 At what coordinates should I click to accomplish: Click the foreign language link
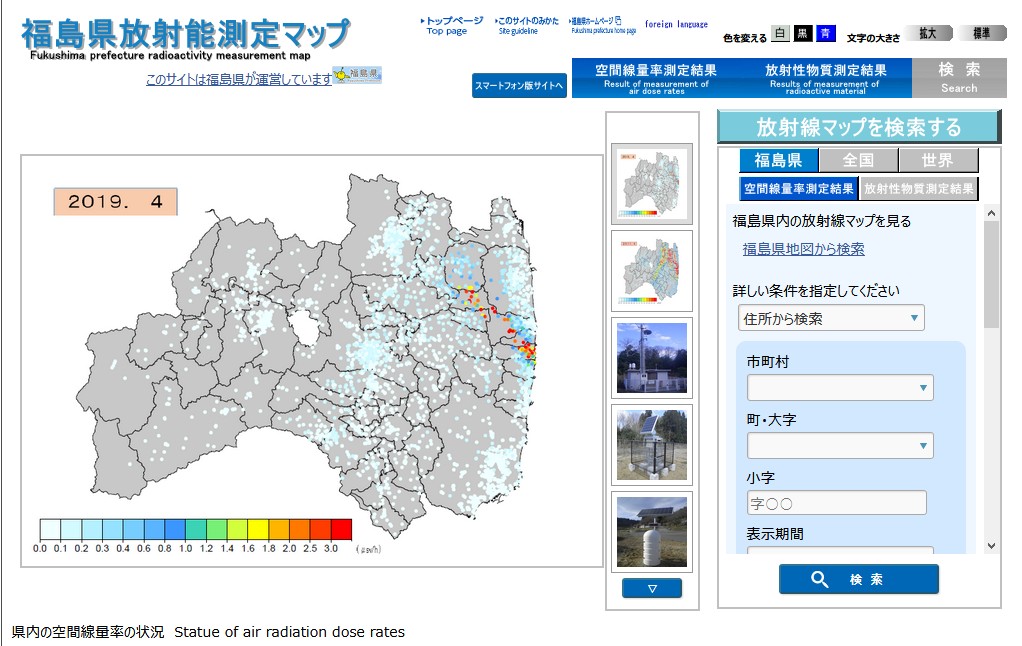pyautogui.click(x=676, y=24)
